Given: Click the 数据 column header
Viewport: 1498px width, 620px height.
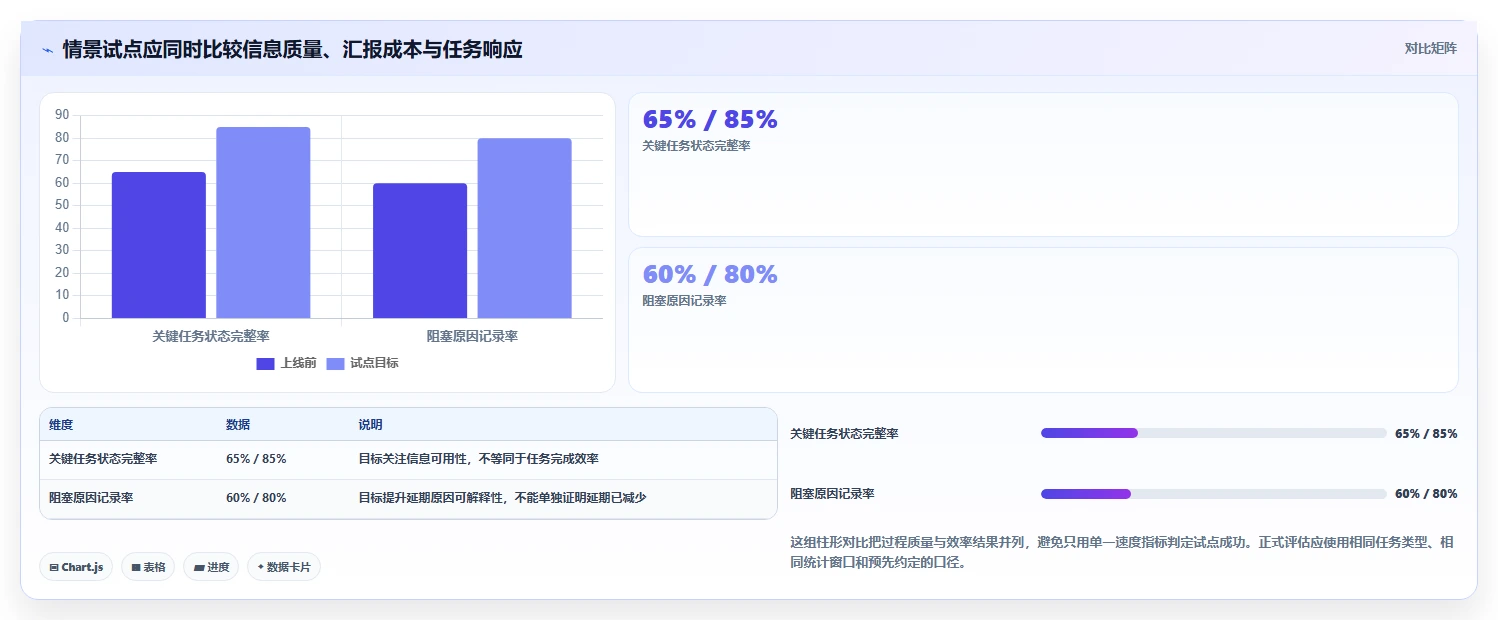Looking at the screenshot, I should click(238, 425).
